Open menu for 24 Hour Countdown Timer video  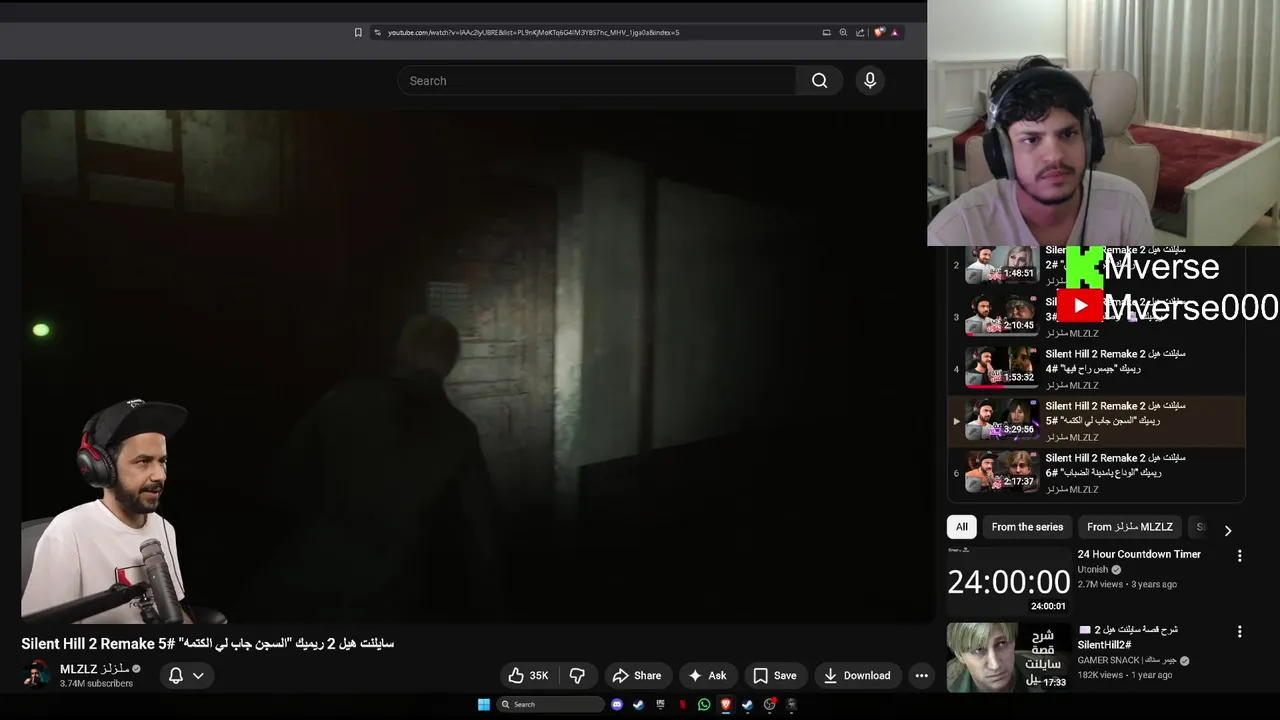pyautogui.click(x=1239, y=556)
